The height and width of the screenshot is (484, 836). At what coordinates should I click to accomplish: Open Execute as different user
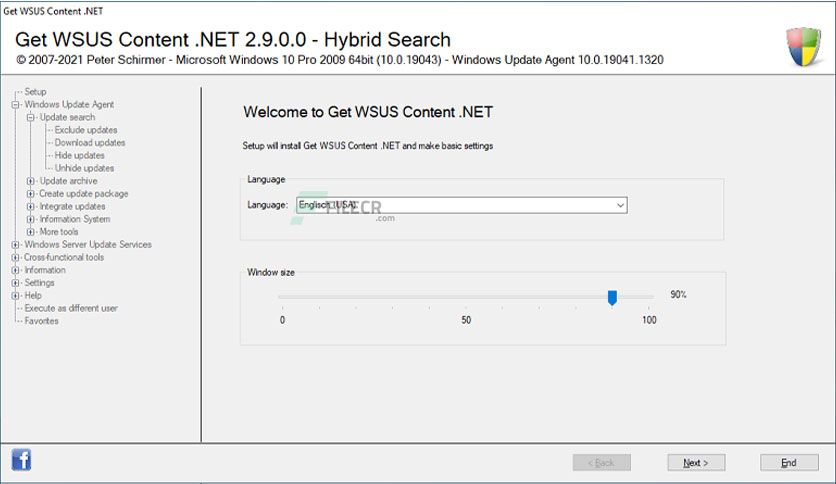71,309
